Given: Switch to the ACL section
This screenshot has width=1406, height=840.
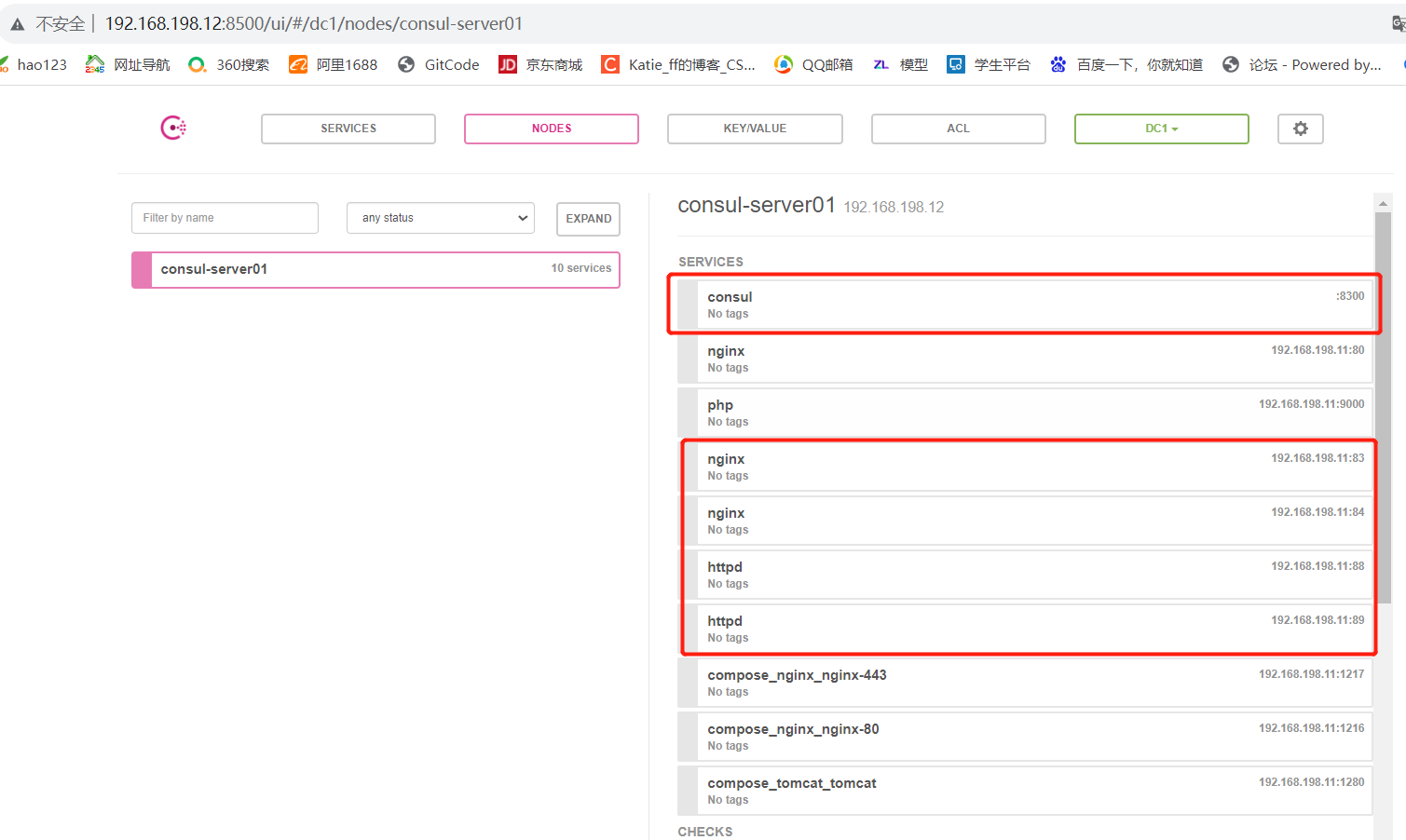Looking at the screenshot, I should point(958,129).
